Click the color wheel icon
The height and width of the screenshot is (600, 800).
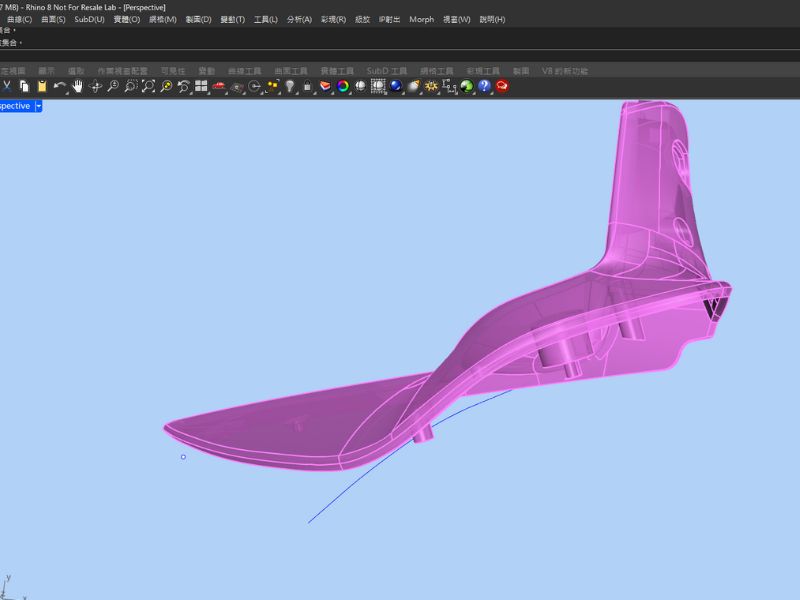click(343, 87)
